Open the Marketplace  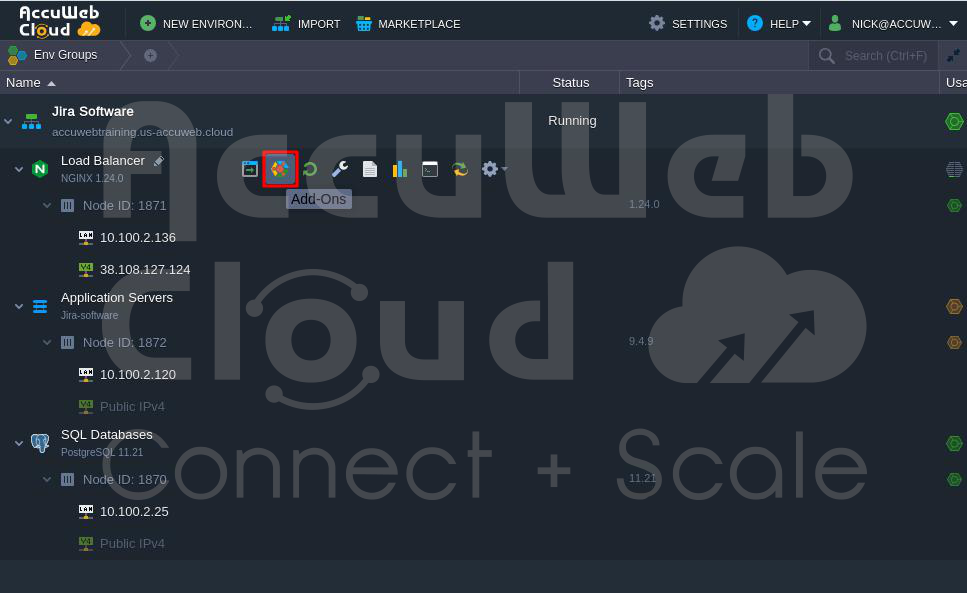pyautogui.click(x=408, y=23)
